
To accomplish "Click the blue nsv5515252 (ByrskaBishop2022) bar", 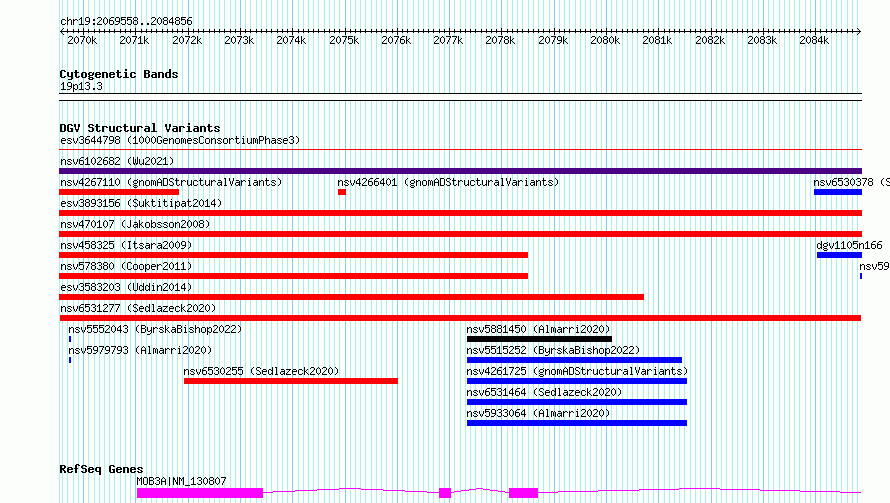I will coord(574,360).
